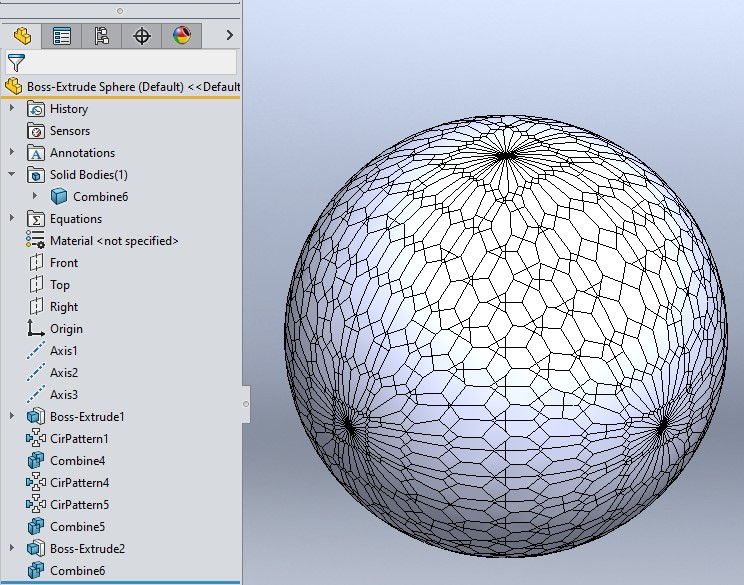Select the 'Origin' label

click(66, 329)
